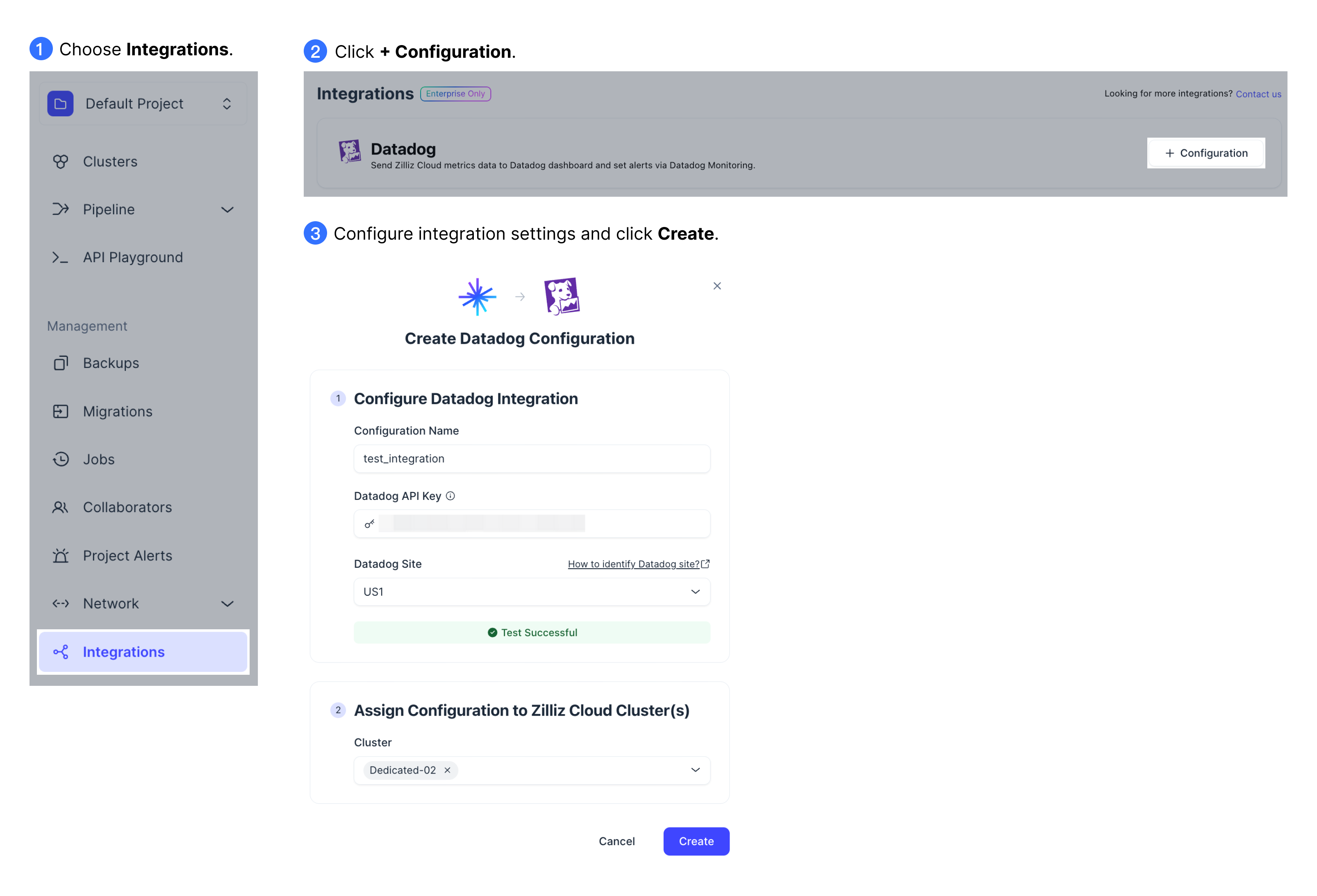Expand the Network menu item
The height and width of the screenshot is (896, 1317).
(228, 604)
